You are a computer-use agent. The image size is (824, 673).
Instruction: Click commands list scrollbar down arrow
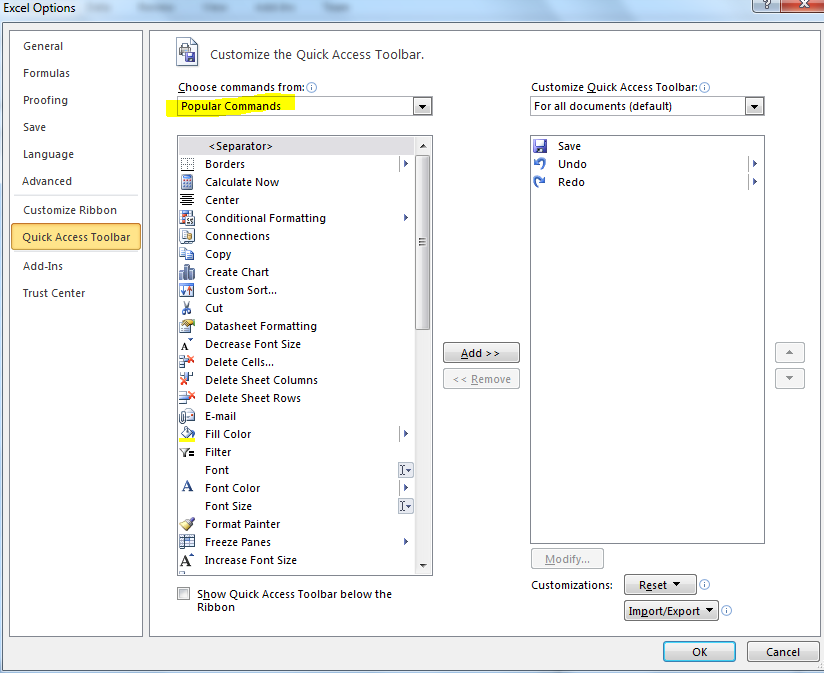tap(423, 566)
